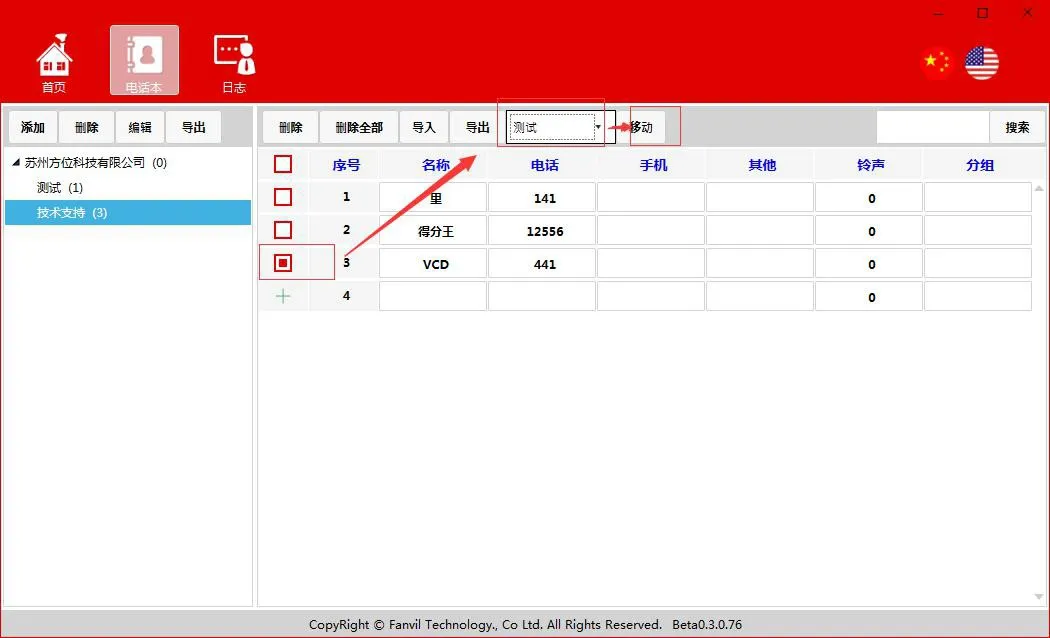
Task: Switch language with the China flag icon
Action: coord(936,63)
